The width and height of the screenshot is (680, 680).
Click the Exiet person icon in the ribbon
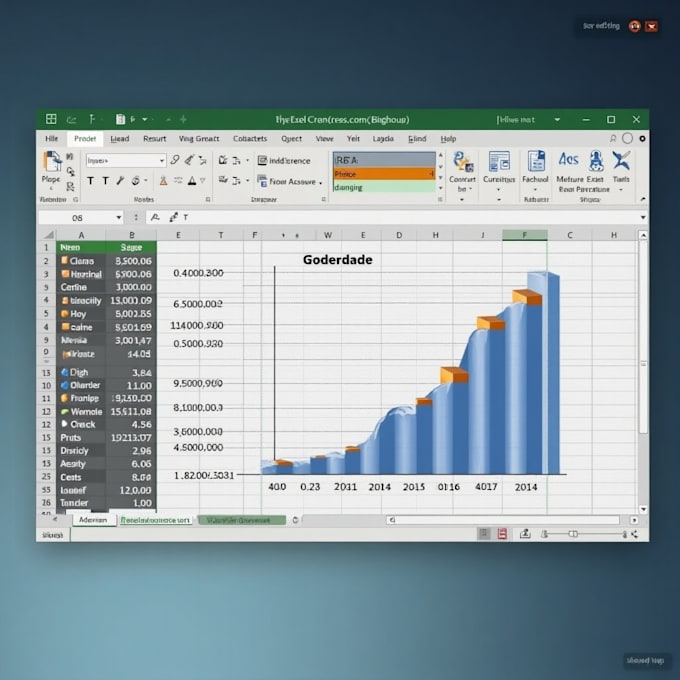(x=596, y=160)
